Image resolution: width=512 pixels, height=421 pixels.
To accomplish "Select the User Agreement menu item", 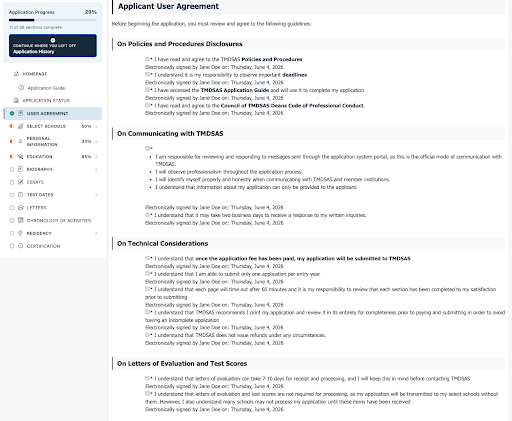I will (53, 113).
